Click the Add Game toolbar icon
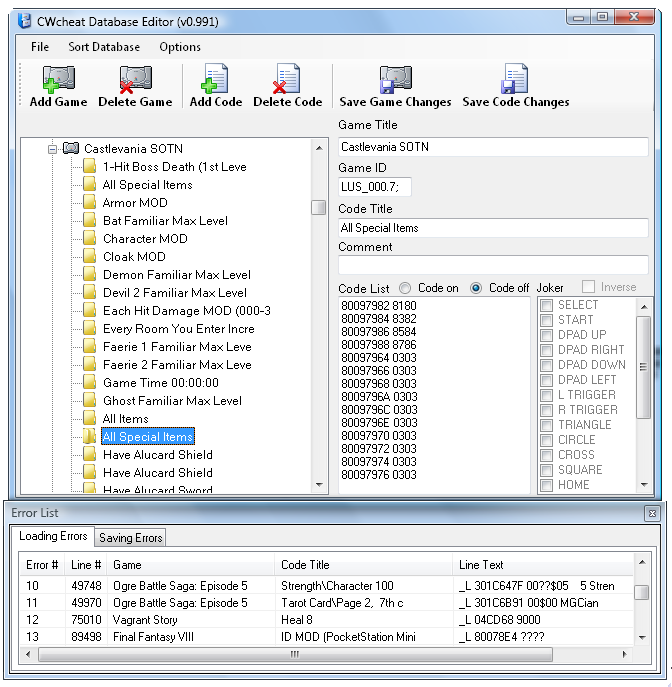Screen dimensions: 672x687 (59, 79)
